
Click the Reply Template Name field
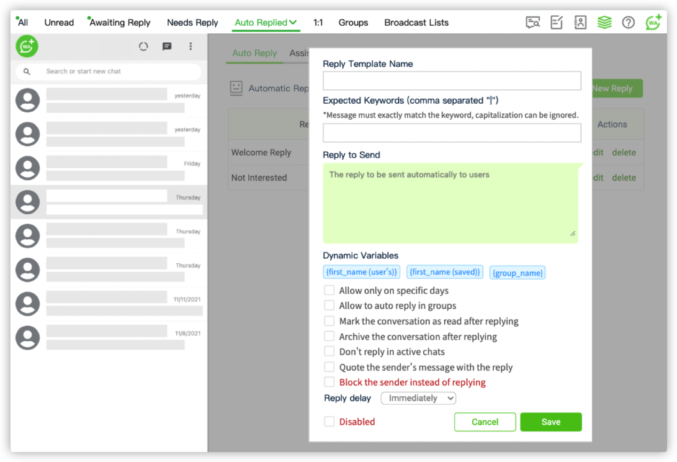coord(451,82)
